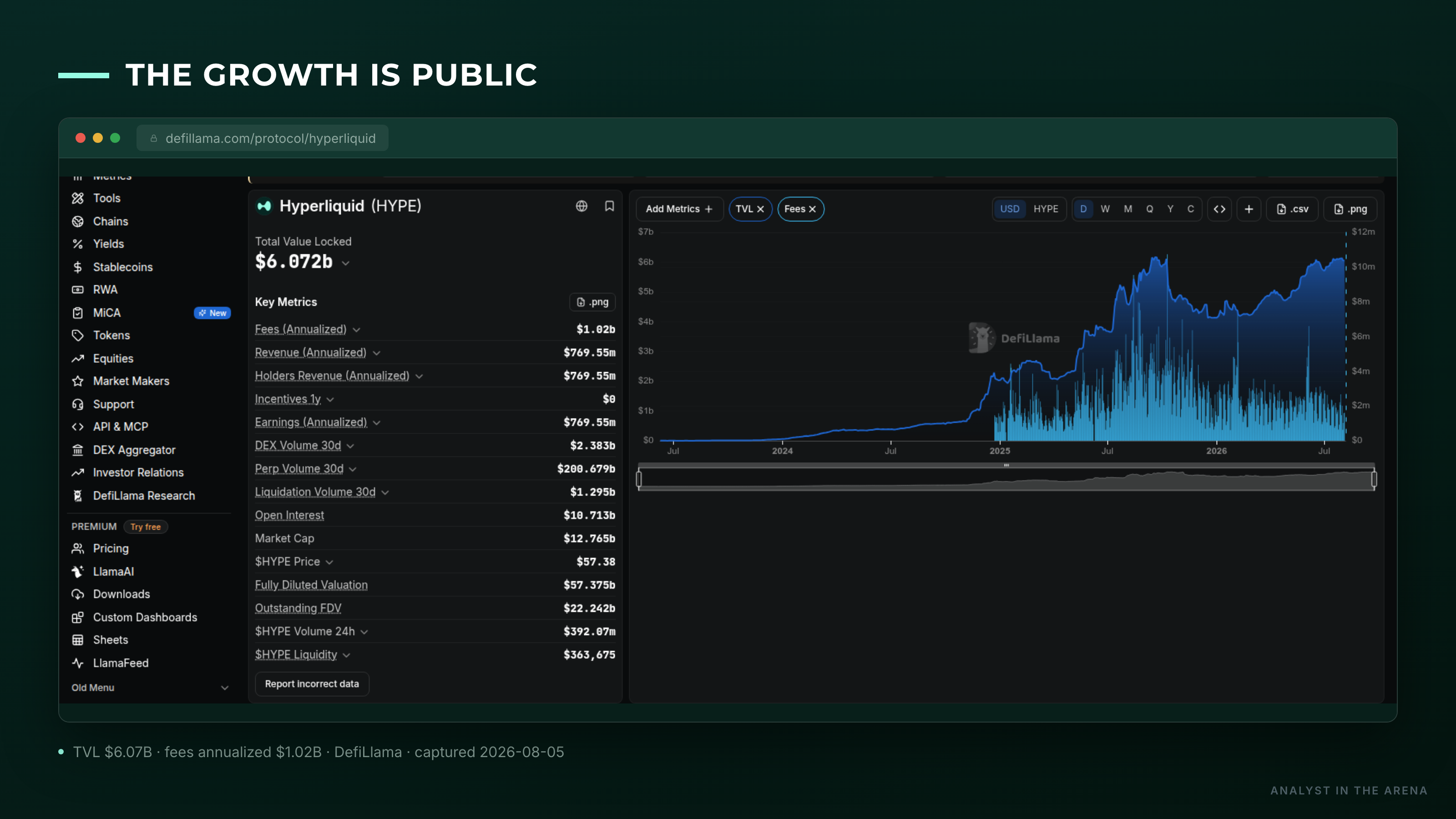
Task: Open Investor Relations sidebar item
Action: click(138, 473)
